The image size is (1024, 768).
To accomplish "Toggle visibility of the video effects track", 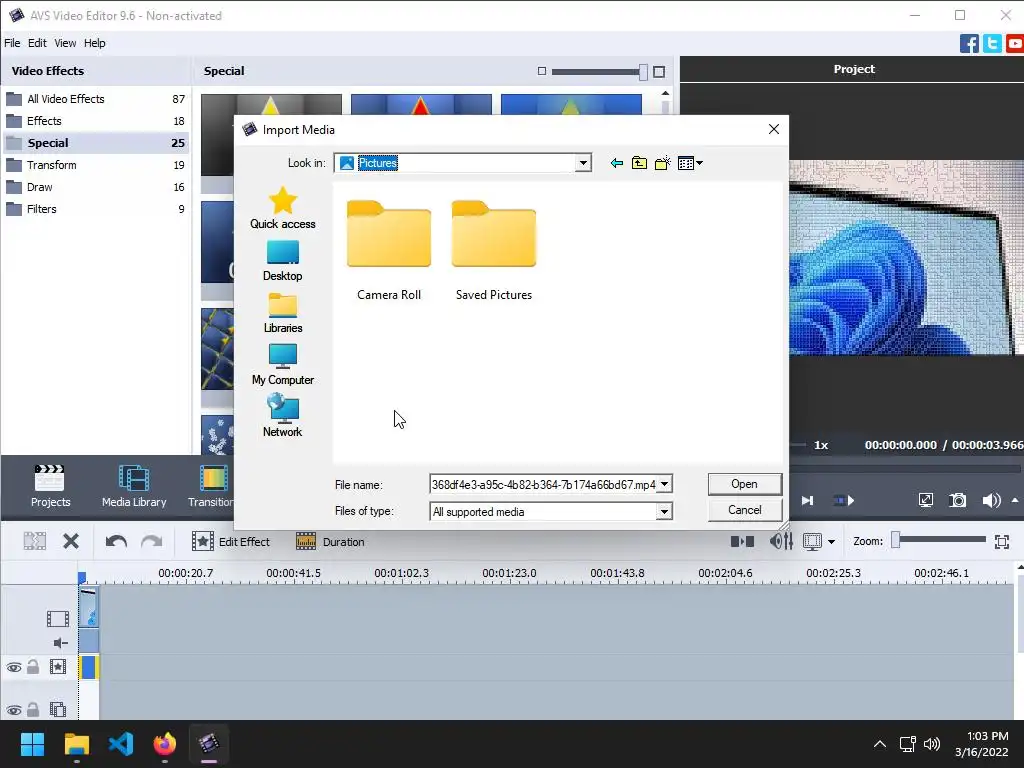I will click(14, 667).
